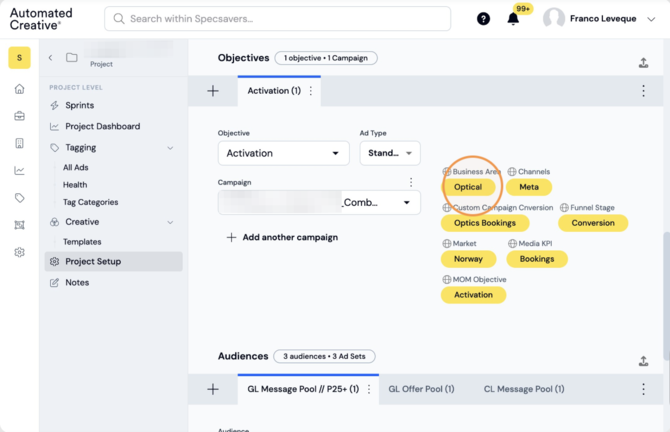Open notifications bell icon
This screenshot has height=432, width=670.
click(513, 19)
